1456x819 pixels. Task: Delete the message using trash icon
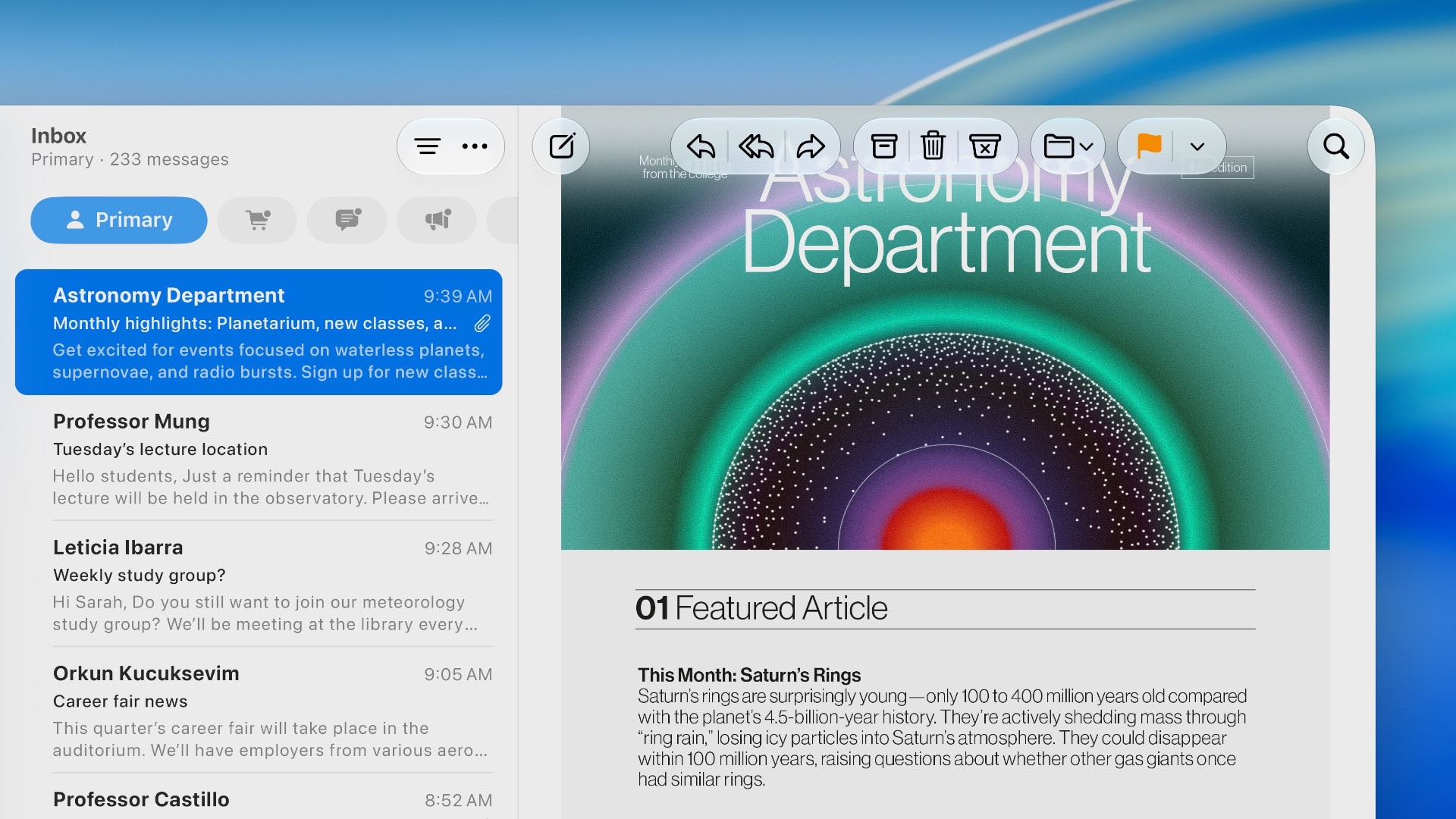pos(933,146)
